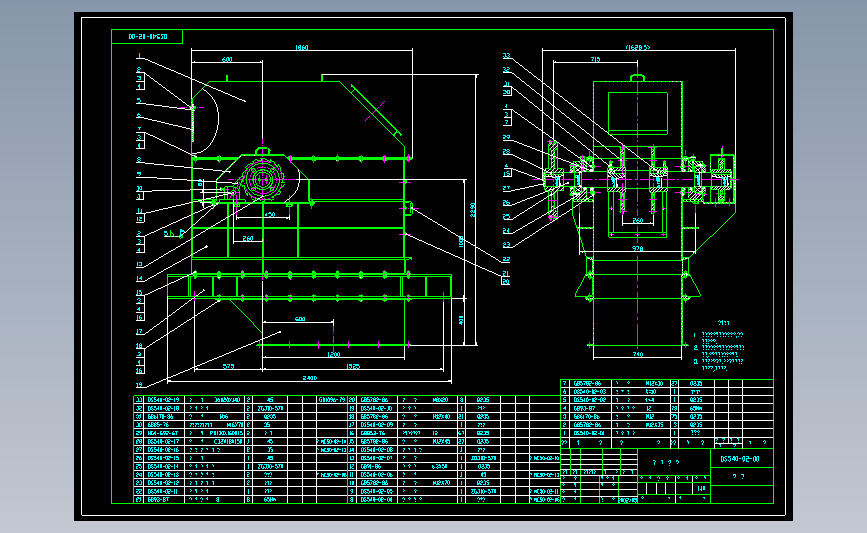Image resolution: width=867 pixels, height=533 pixels.
Task: Select balloon number 32 on the side view
Action: coord(506,70)
